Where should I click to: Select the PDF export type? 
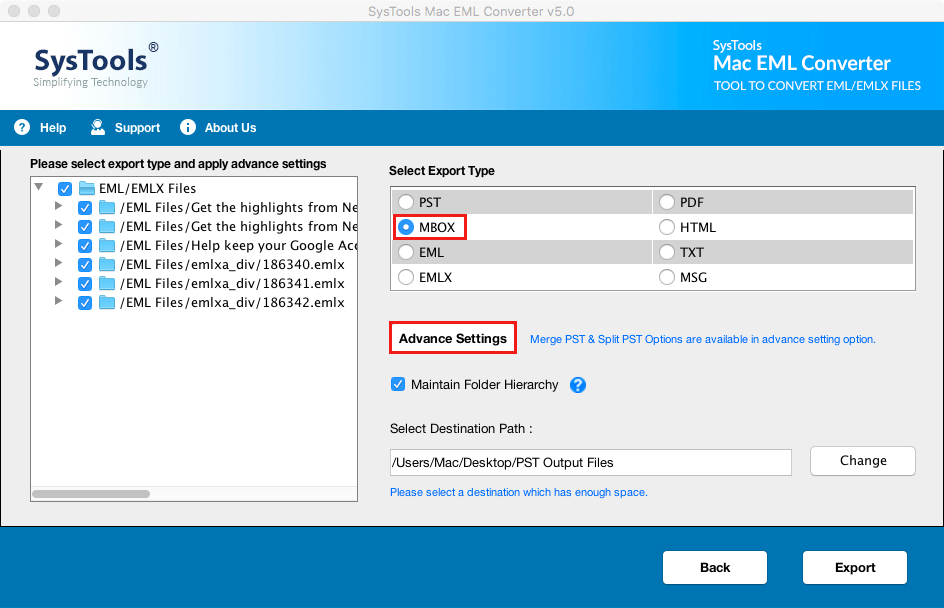coord(666,202)
